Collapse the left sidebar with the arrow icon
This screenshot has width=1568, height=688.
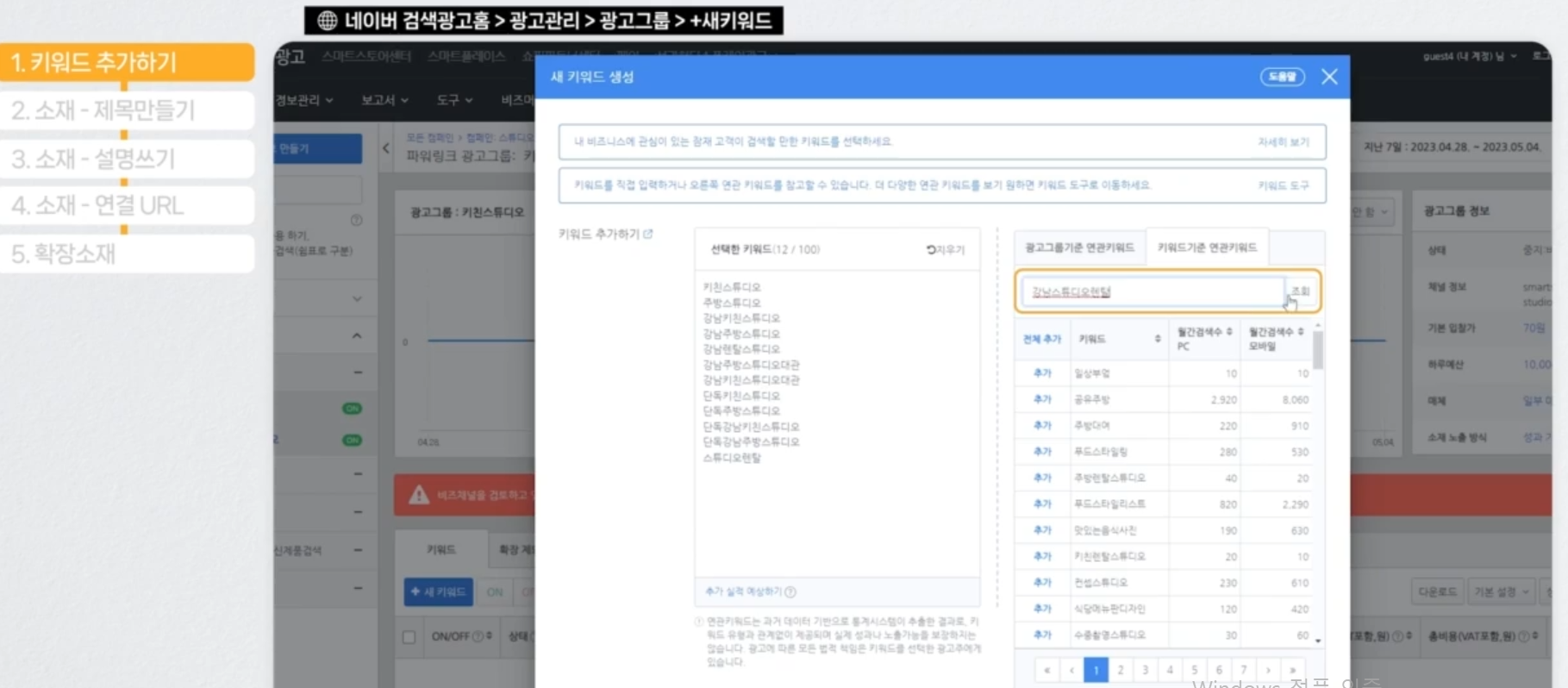pos(385,148)
